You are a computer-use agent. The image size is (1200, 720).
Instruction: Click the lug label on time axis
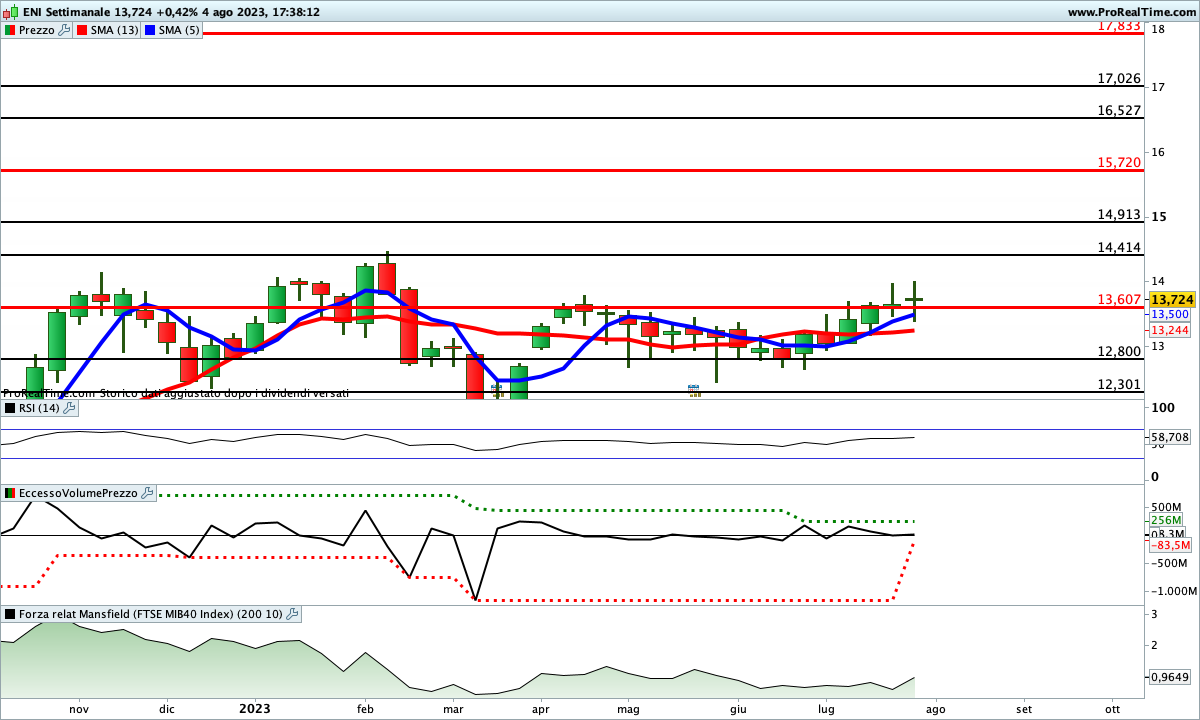point(826,708)
